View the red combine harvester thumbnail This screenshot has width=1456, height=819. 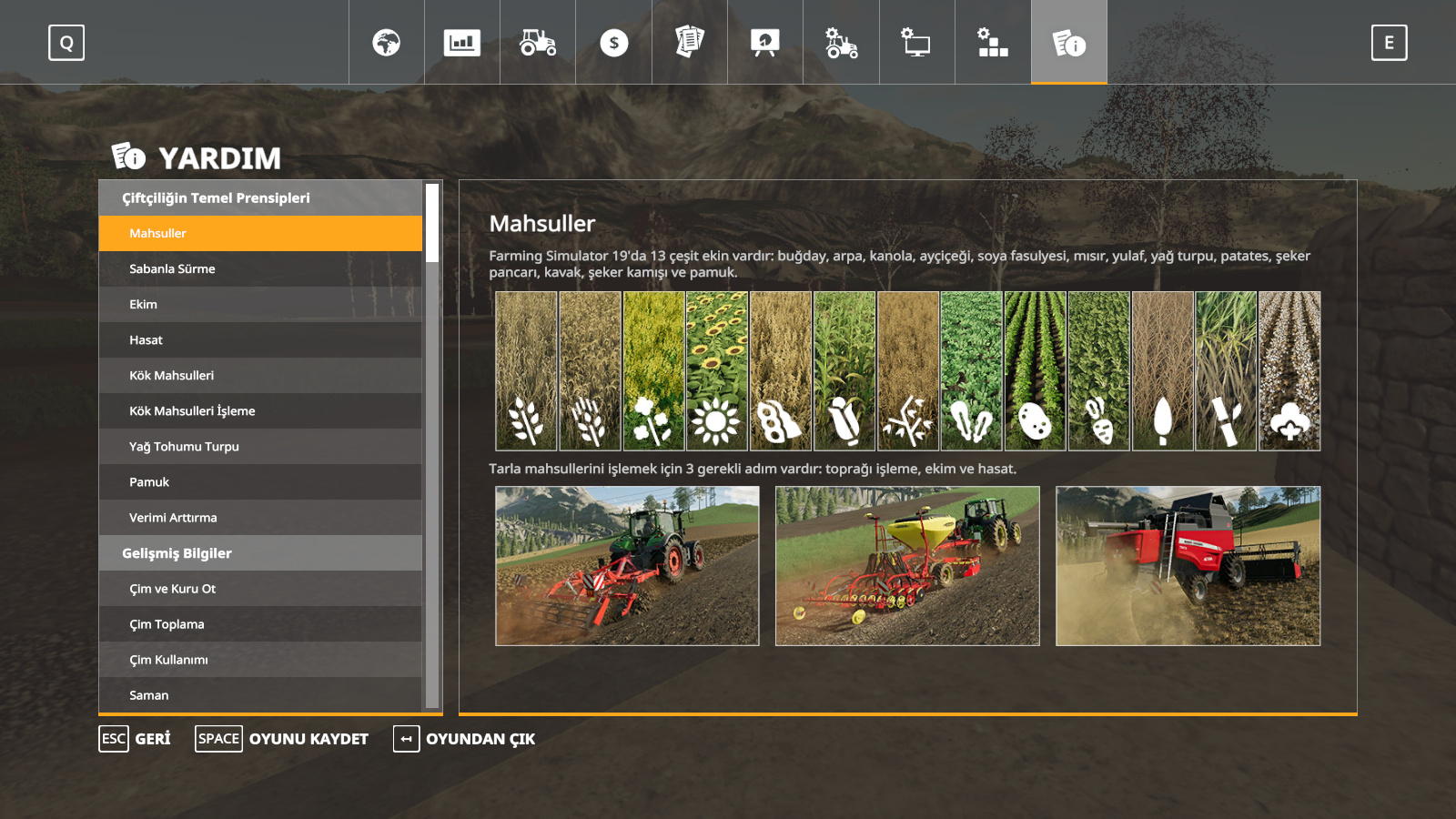(x=1188, y=566)
